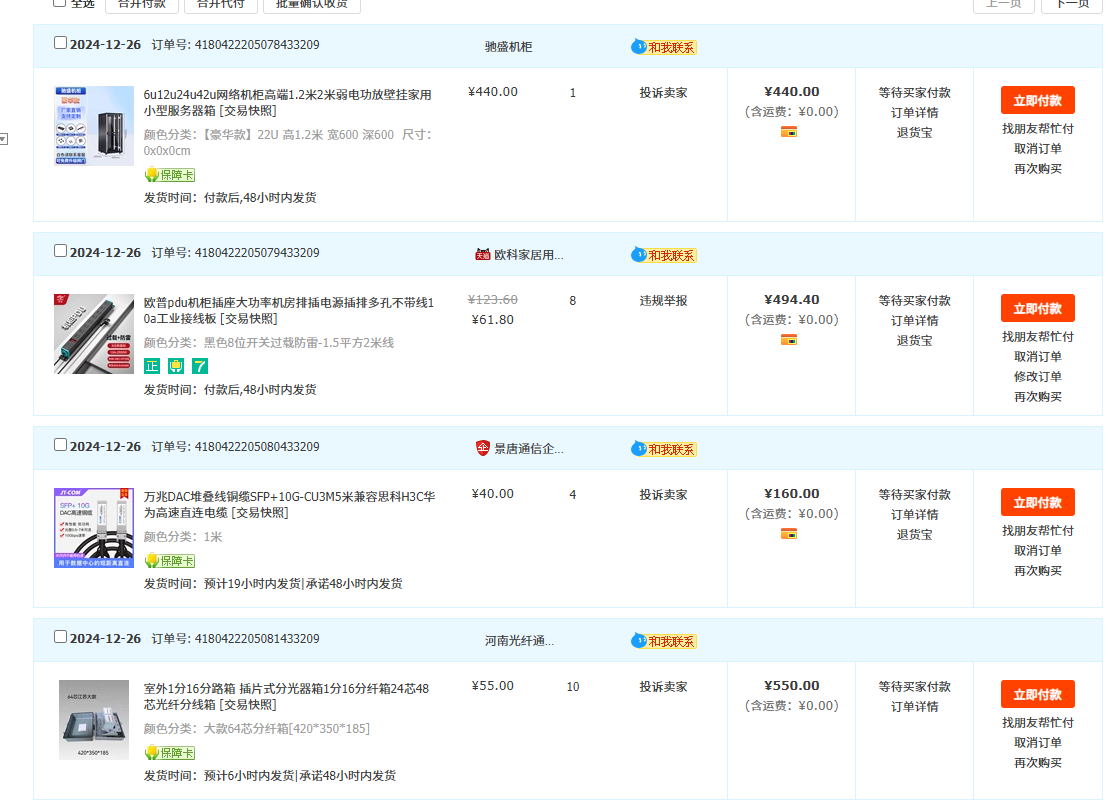Click the 7-day return icon on PDU item
1116x804 pixels.
(200, 366)
